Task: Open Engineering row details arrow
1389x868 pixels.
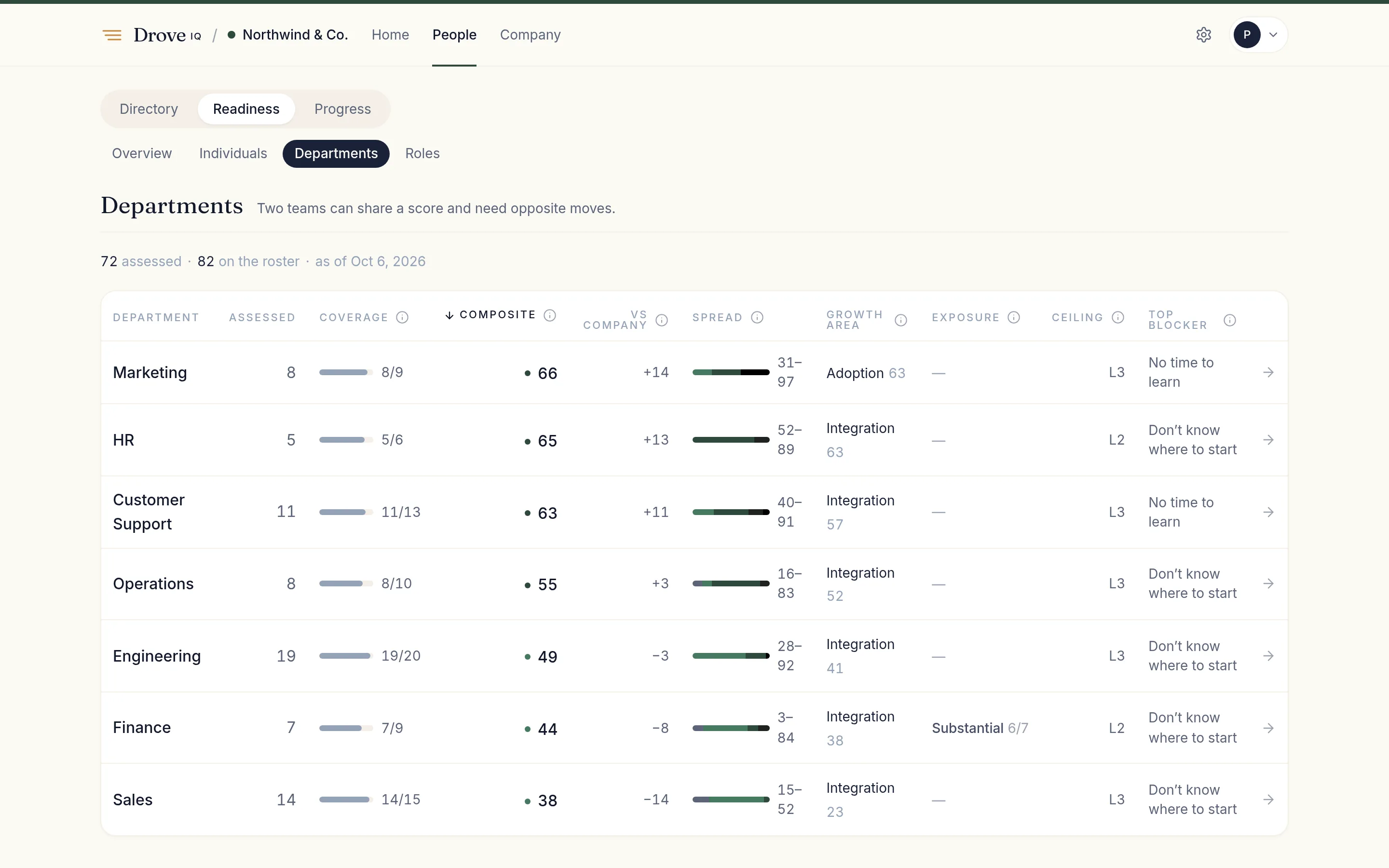Action: (x=1268, y=656)
